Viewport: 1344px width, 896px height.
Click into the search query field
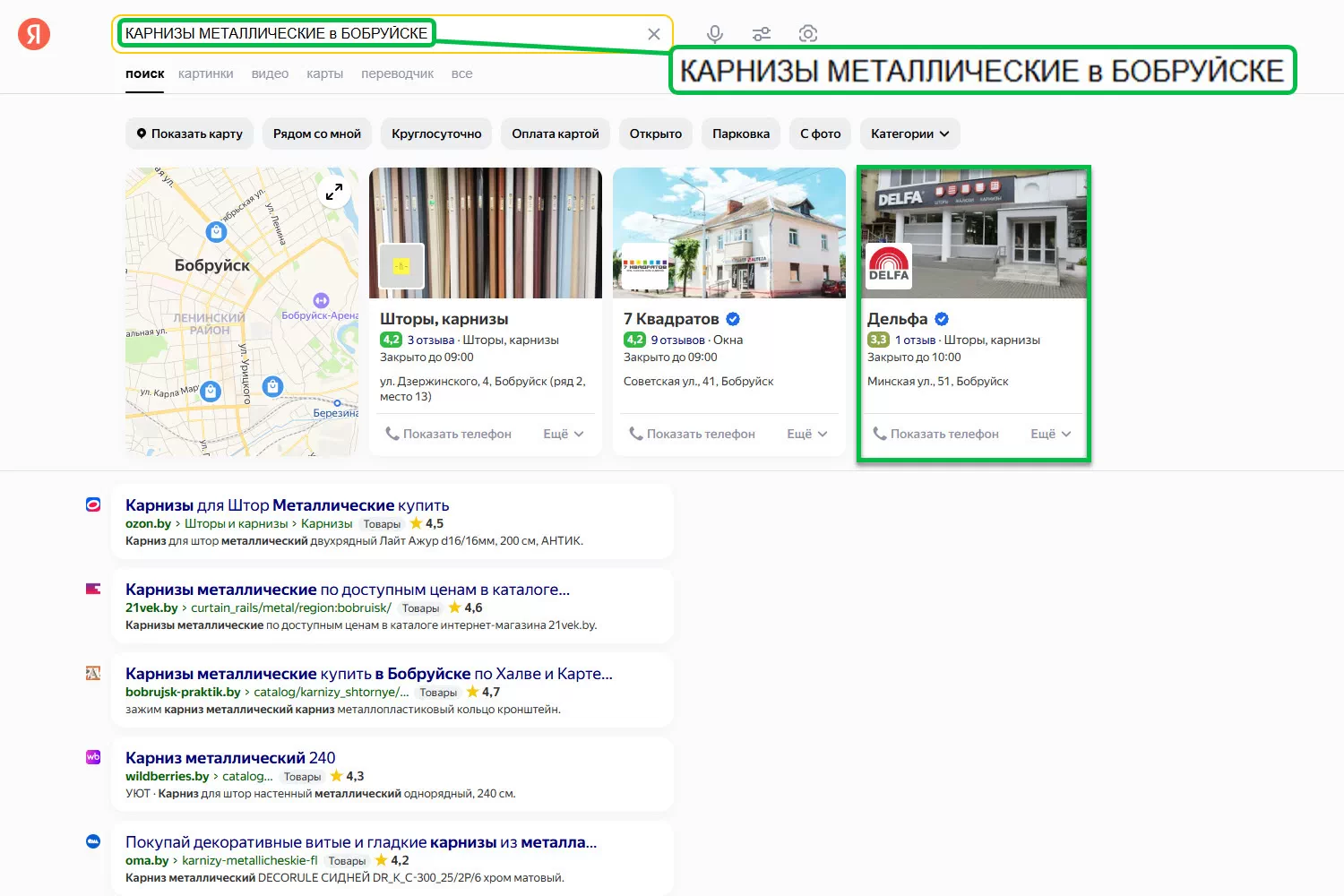click(x=538, y=34)
